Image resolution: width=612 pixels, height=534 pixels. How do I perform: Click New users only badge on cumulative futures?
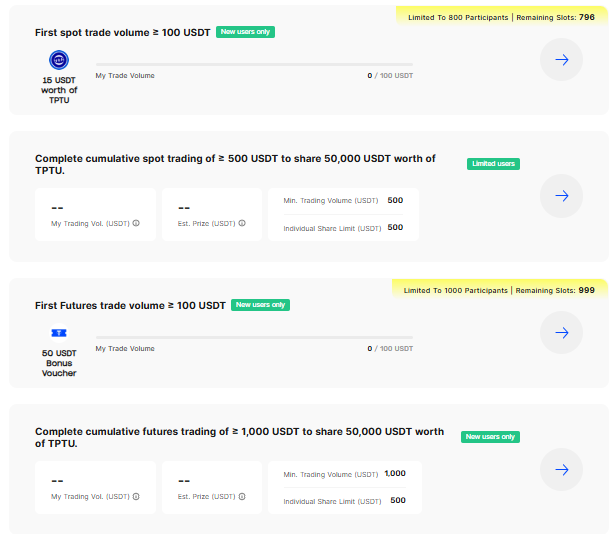click(490, 437)
